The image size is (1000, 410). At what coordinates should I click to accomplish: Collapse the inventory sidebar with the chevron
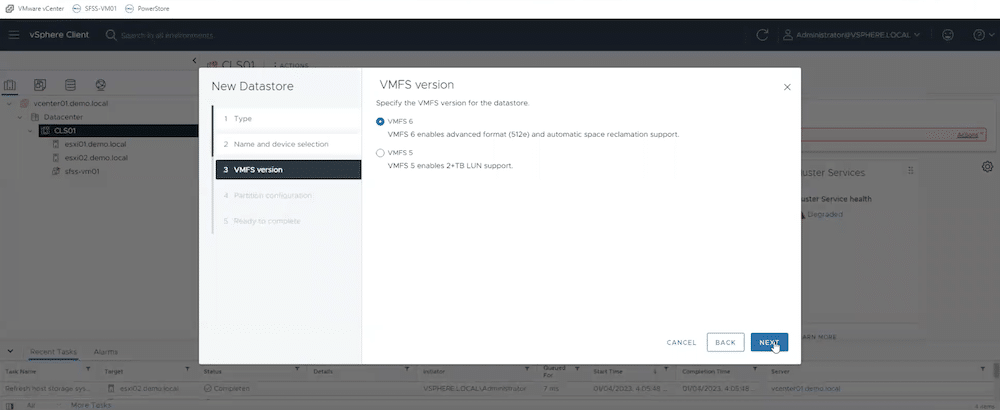[x=195, y=61]
